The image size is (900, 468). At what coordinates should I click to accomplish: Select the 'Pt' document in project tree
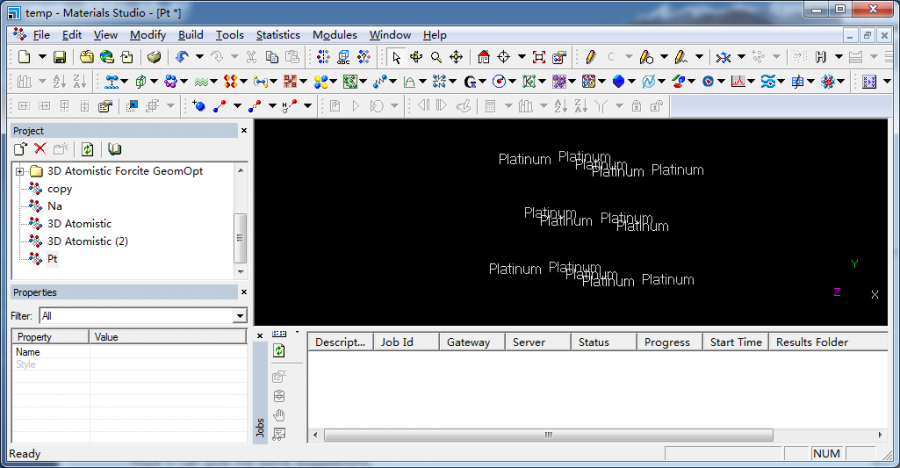52,259
